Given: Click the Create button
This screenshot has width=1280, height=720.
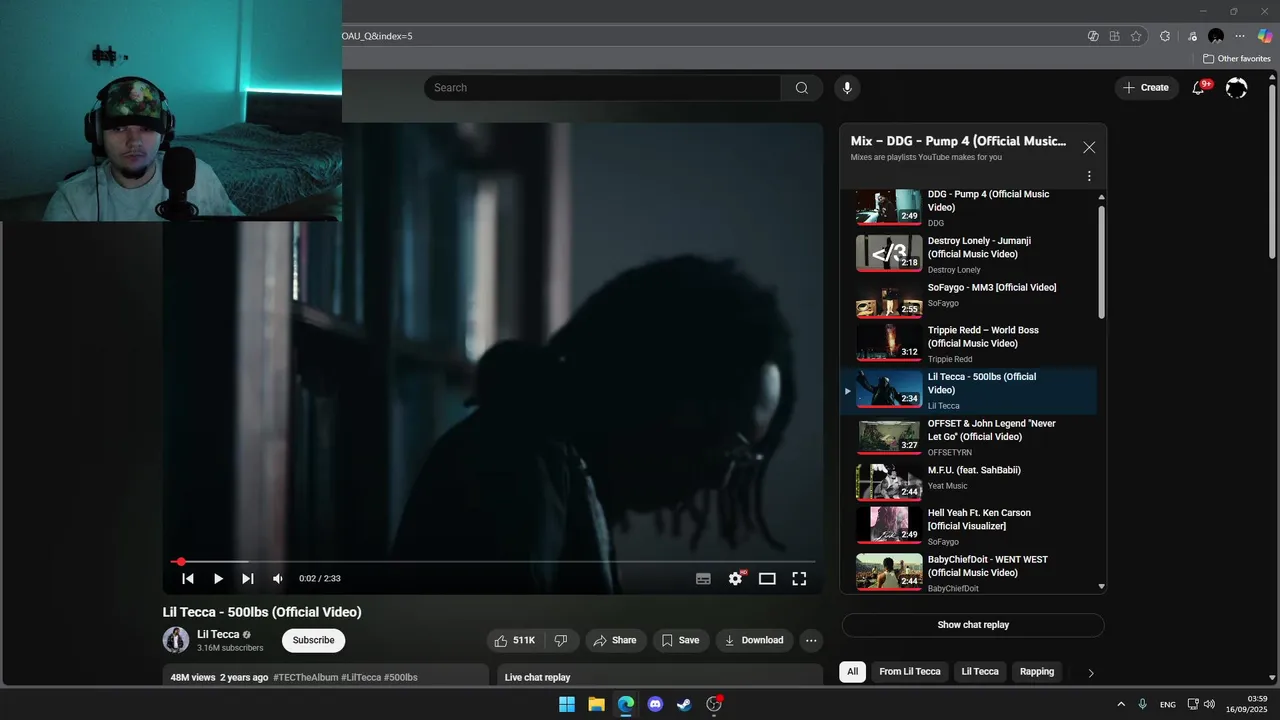Looking at the screenshot, I should [1146, 88].
